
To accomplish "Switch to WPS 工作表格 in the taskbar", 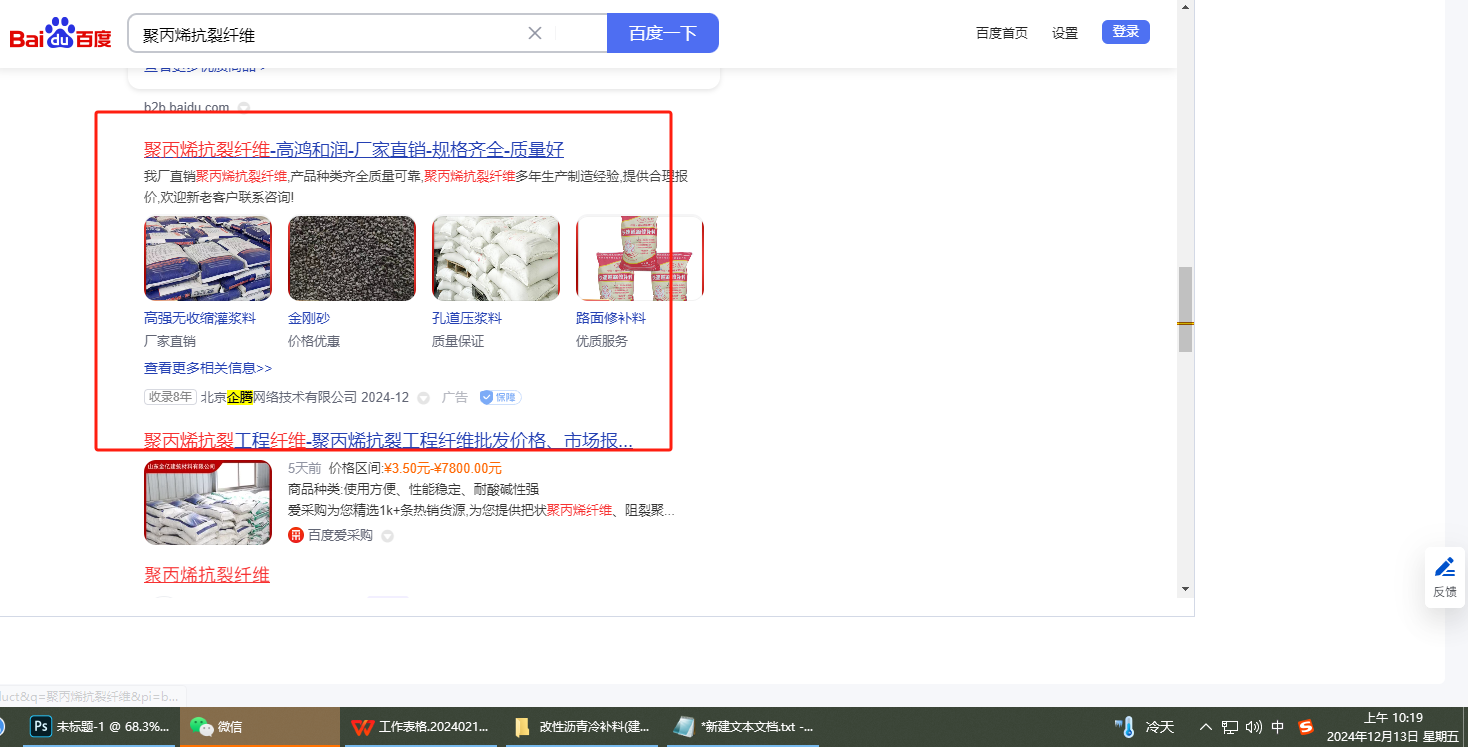I will tap(420, 727).
